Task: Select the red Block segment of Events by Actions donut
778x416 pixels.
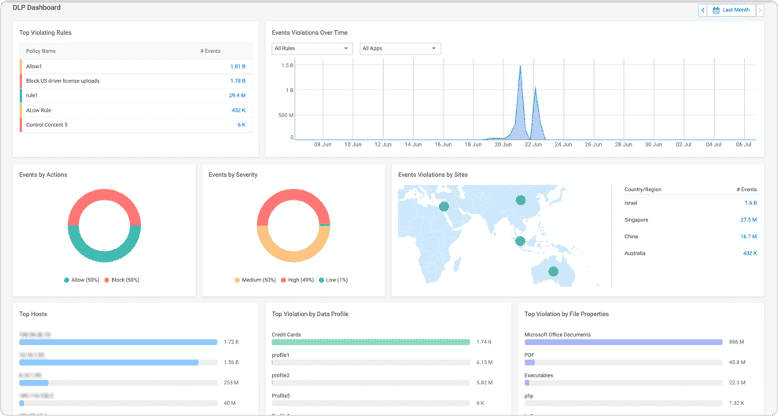Action: (104, 195)
